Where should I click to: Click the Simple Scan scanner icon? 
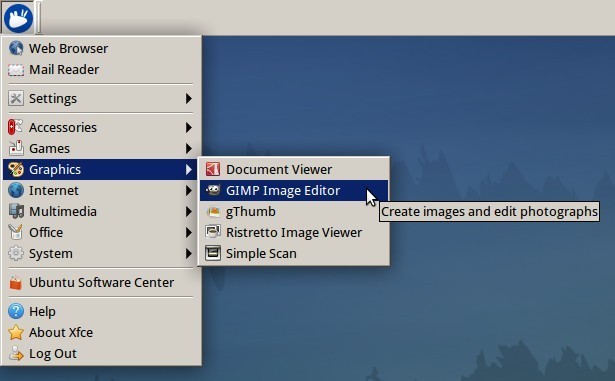point(213,253)
